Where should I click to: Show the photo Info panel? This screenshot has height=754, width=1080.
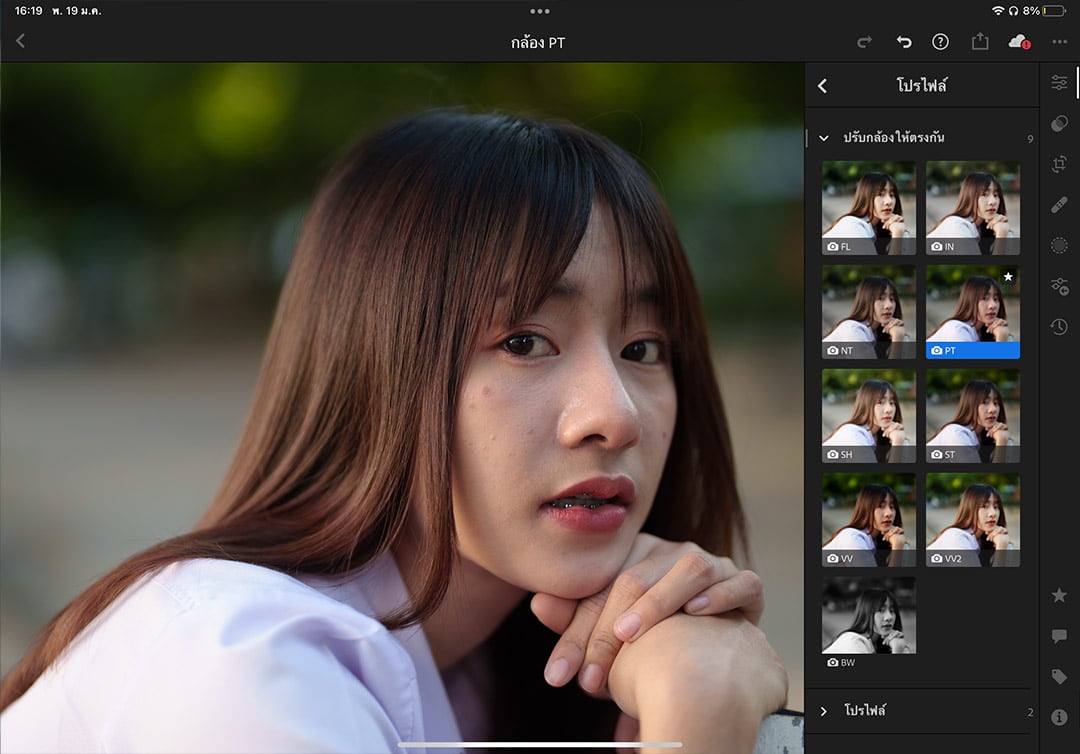(1059, 715)
